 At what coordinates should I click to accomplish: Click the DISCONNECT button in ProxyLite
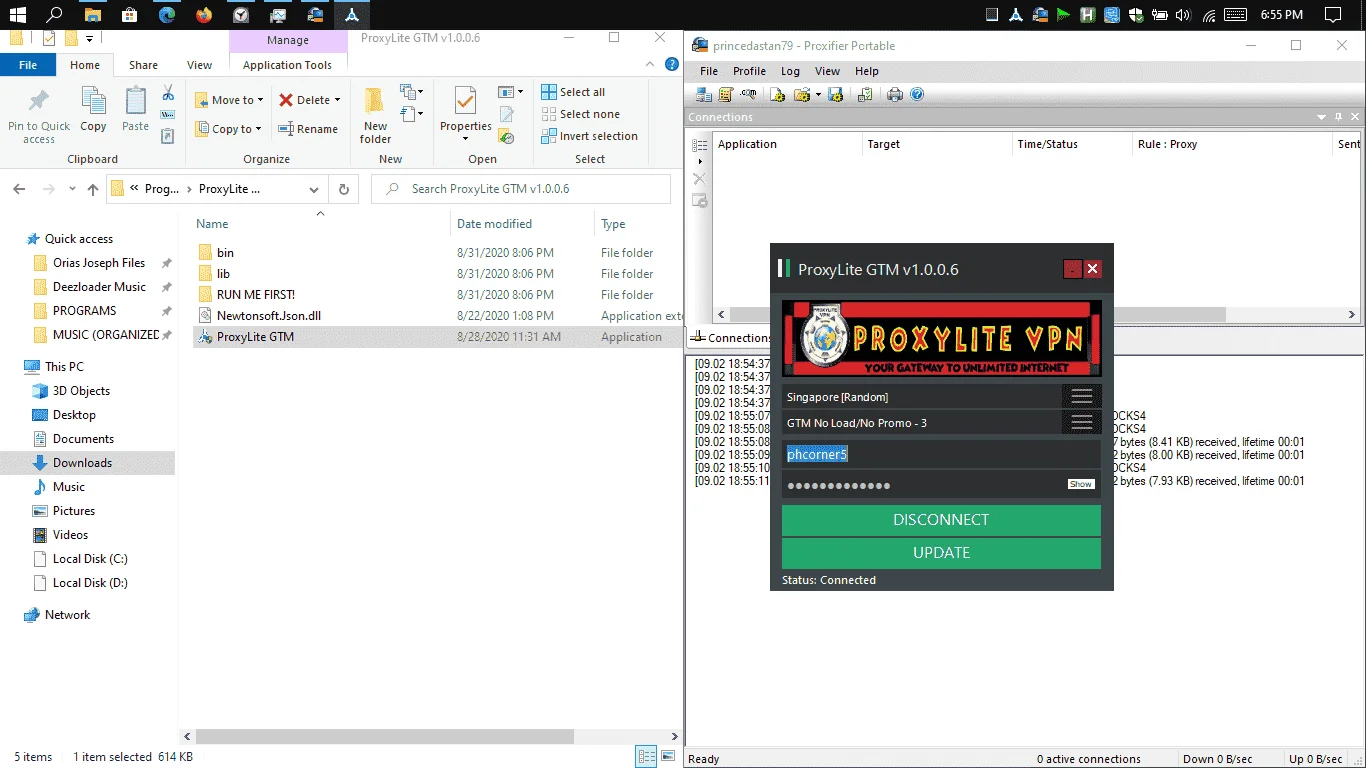pos(941,520)
